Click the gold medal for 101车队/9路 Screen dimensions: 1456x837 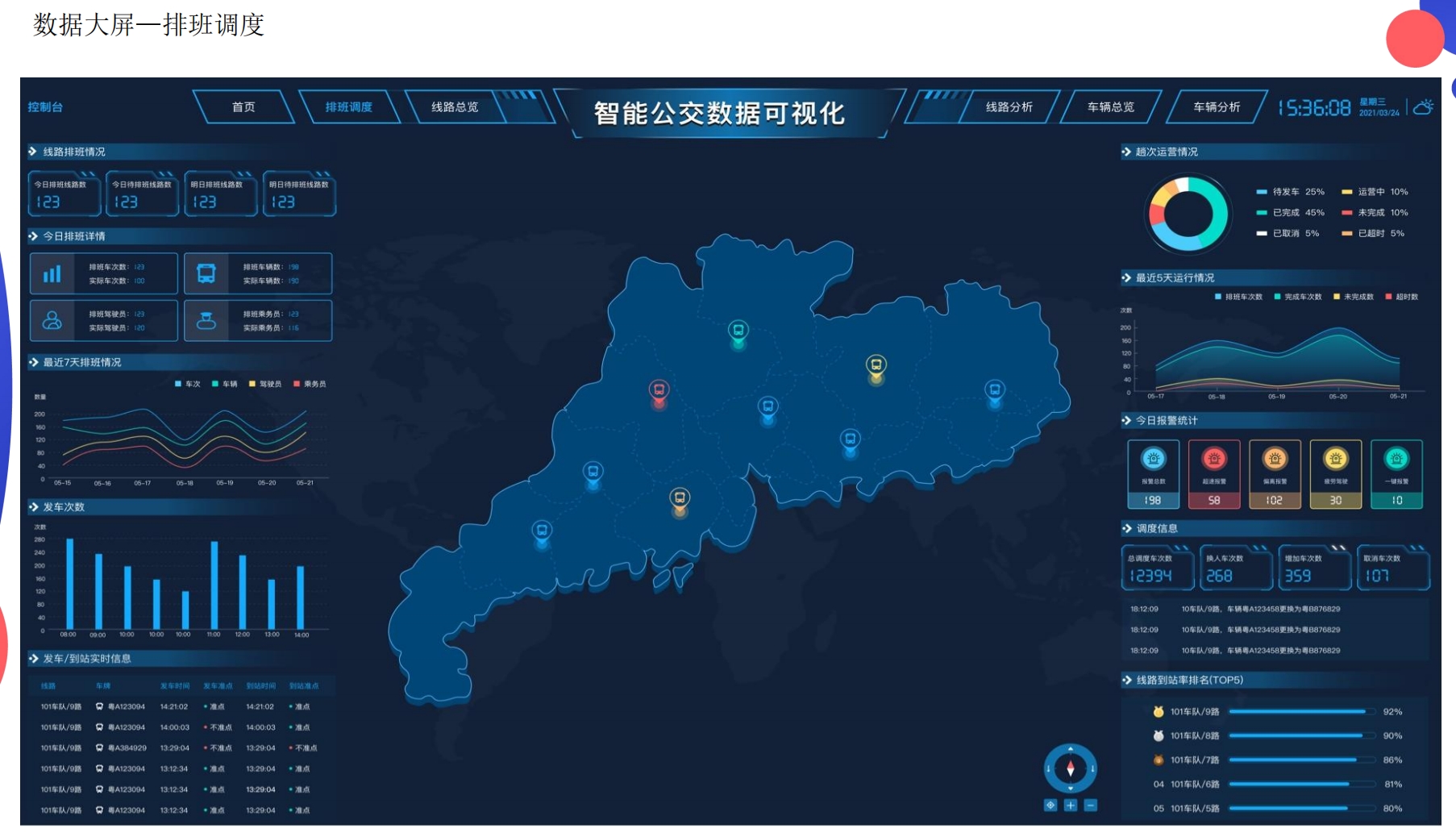tap(1159, 711)
